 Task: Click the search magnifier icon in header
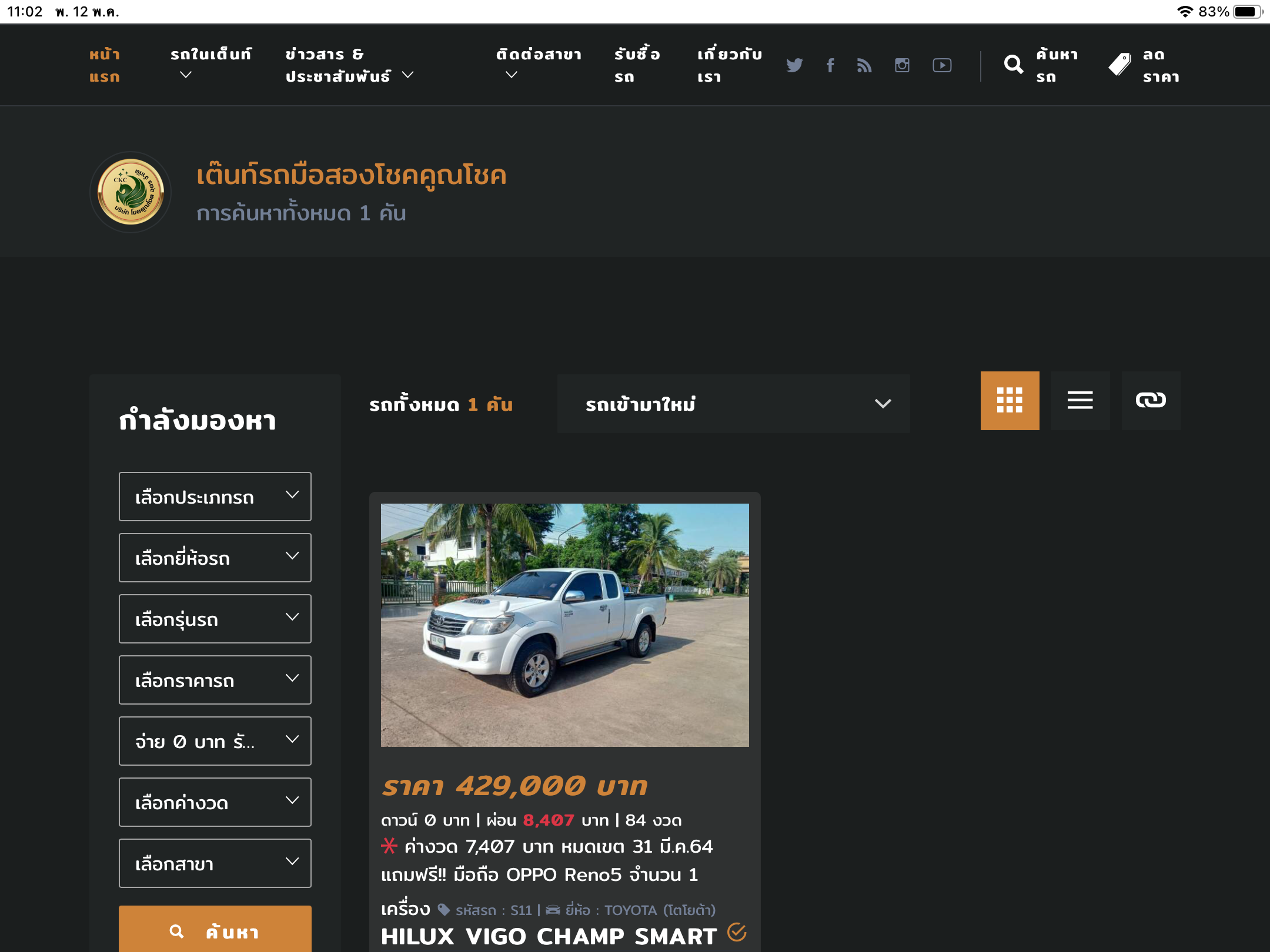coord(1013,65)
